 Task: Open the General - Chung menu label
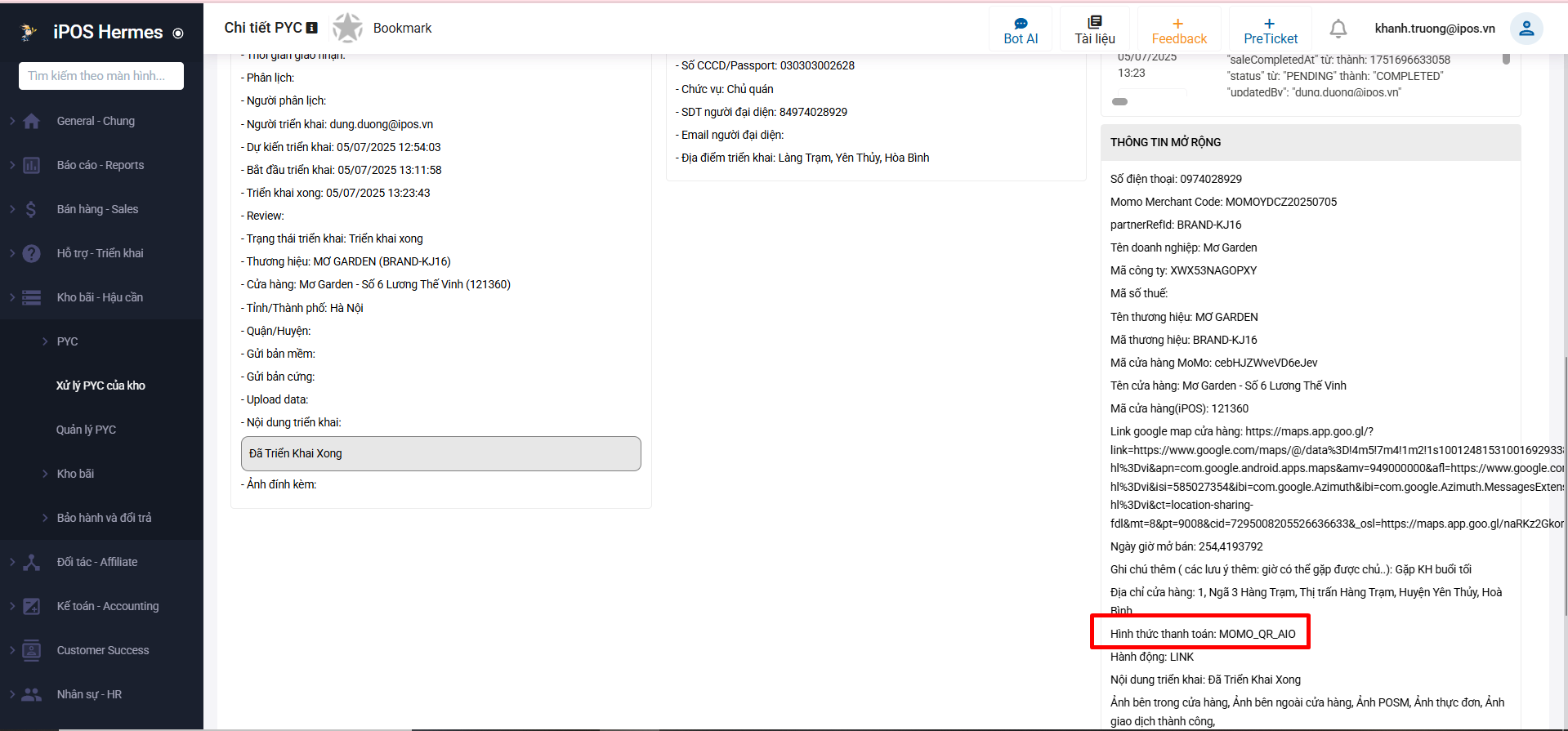(96, 121)
